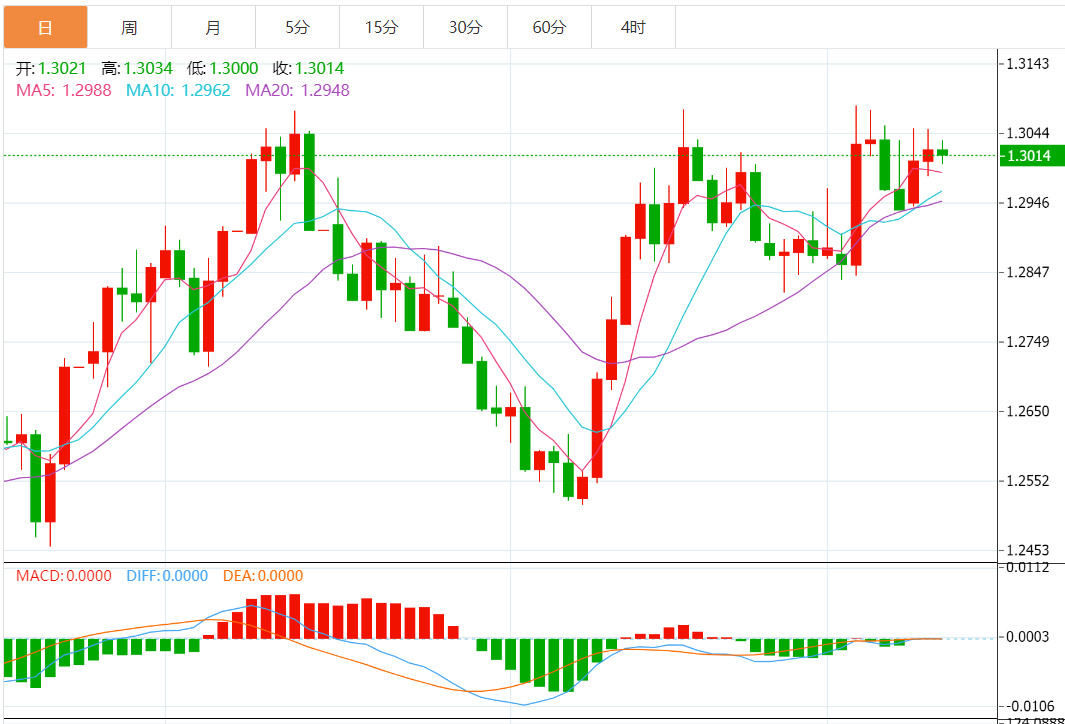Click the 1.3143 price axis label

(x=1027, y=64)
